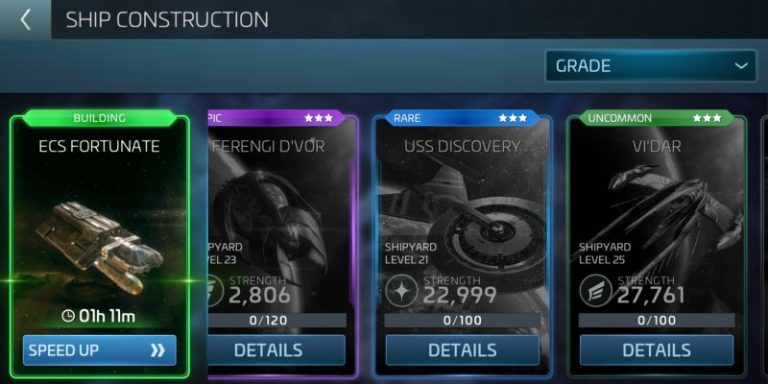Click the clock icon beside 01h 11m

click(68, 316)
